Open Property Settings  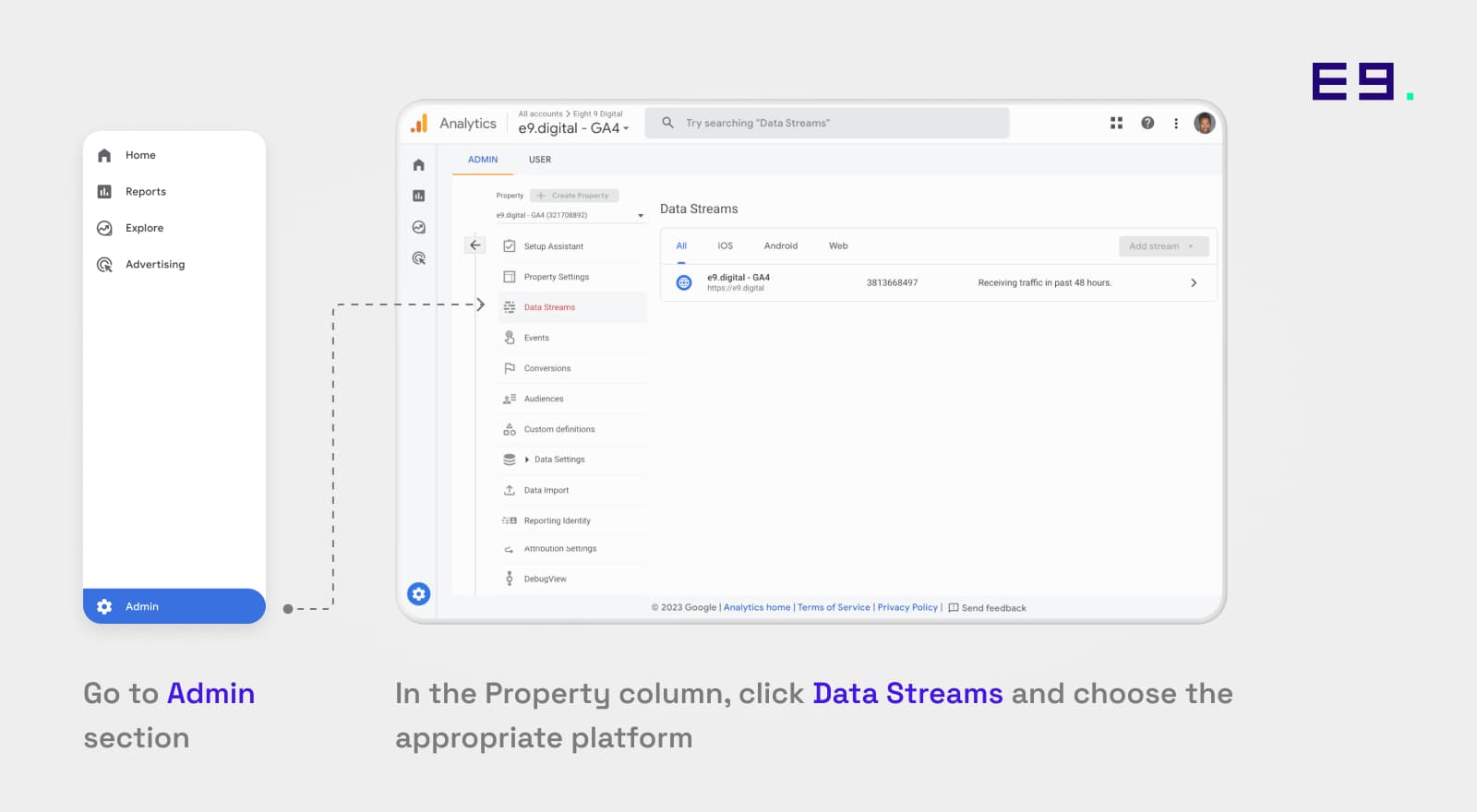pyautogui.click(x=572, y=277)
